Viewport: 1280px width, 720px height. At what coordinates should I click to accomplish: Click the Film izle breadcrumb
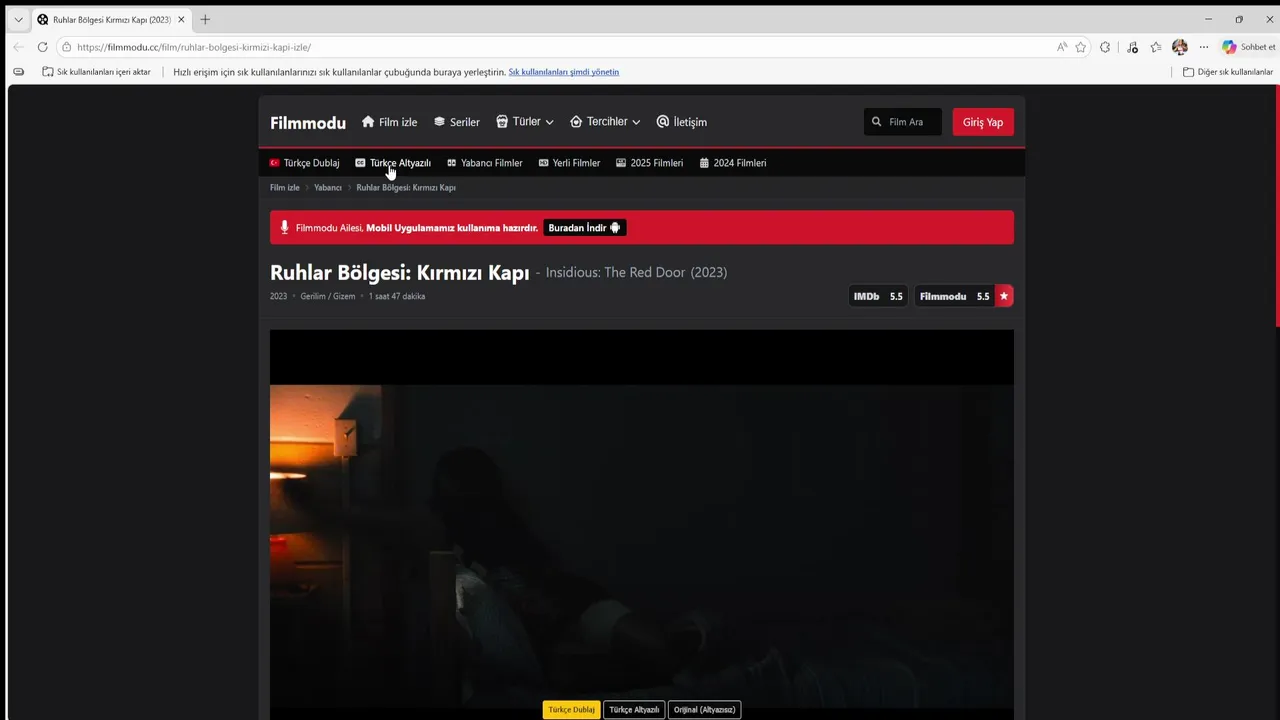point(285,188)
